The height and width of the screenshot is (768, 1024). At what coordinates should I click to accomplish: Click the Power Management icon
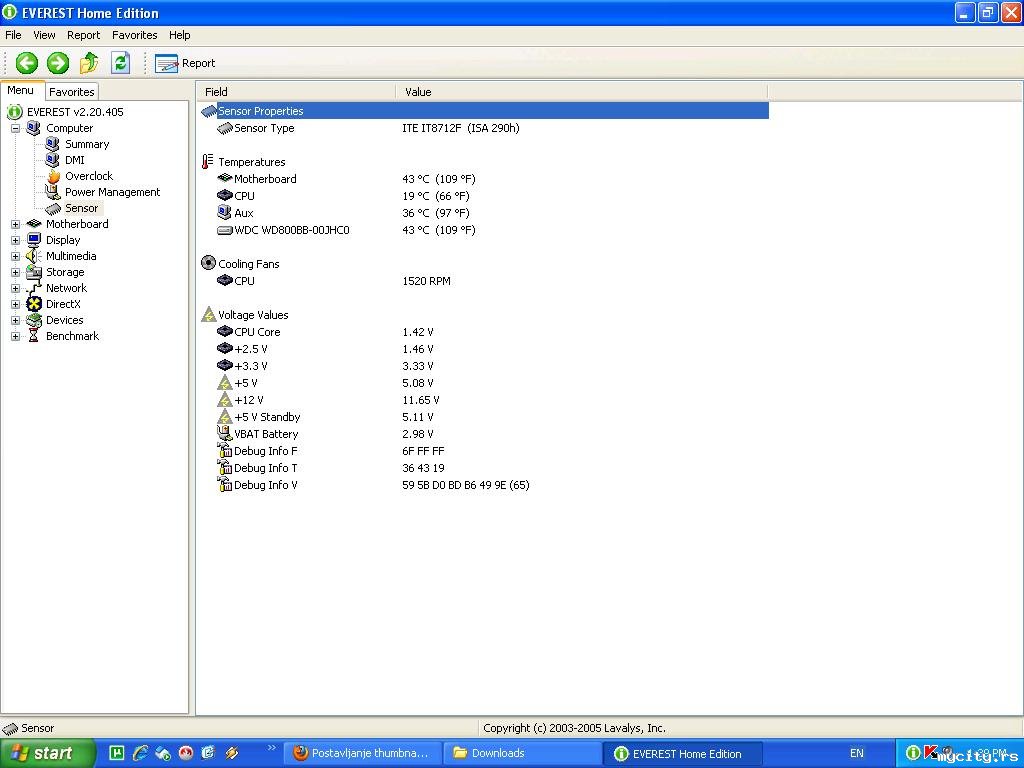[x=53, y=192]
